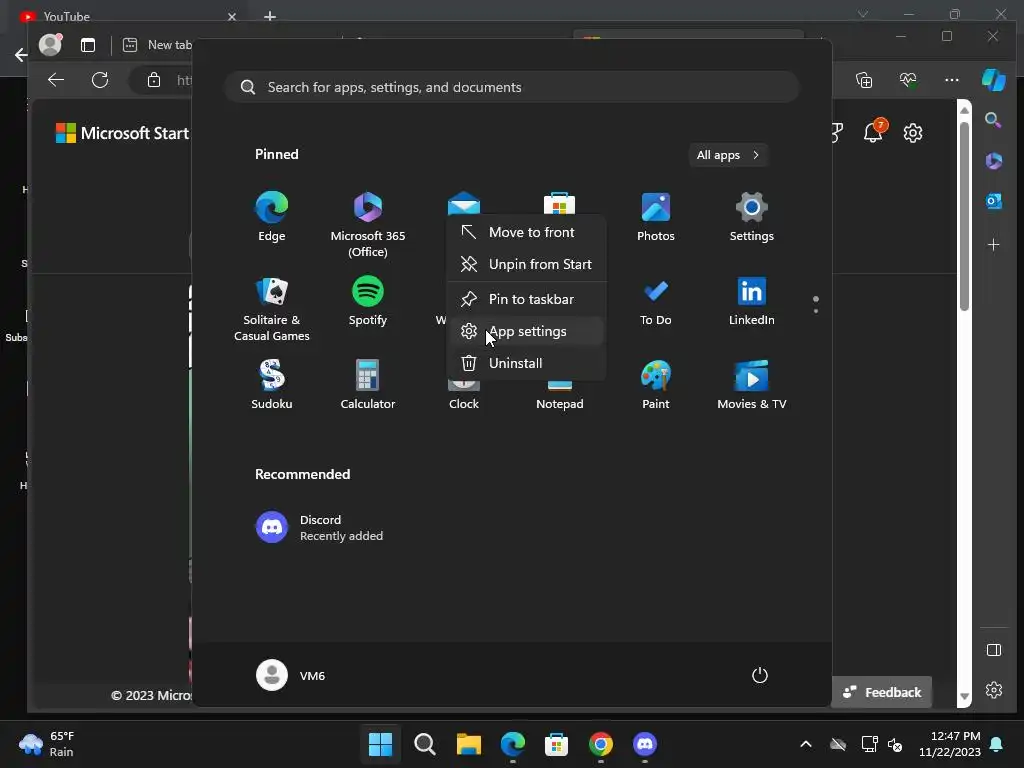The image size is (1024, 768).
Task: Open Edge tab actions menu
Action: click(88, 44)
